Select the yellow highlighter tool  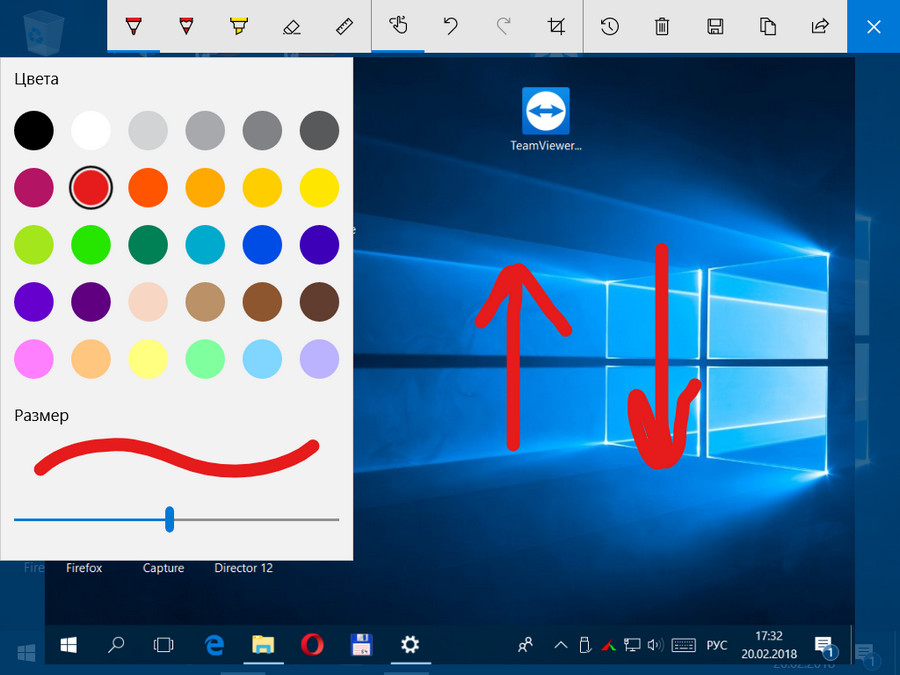(x=239, y=26)
